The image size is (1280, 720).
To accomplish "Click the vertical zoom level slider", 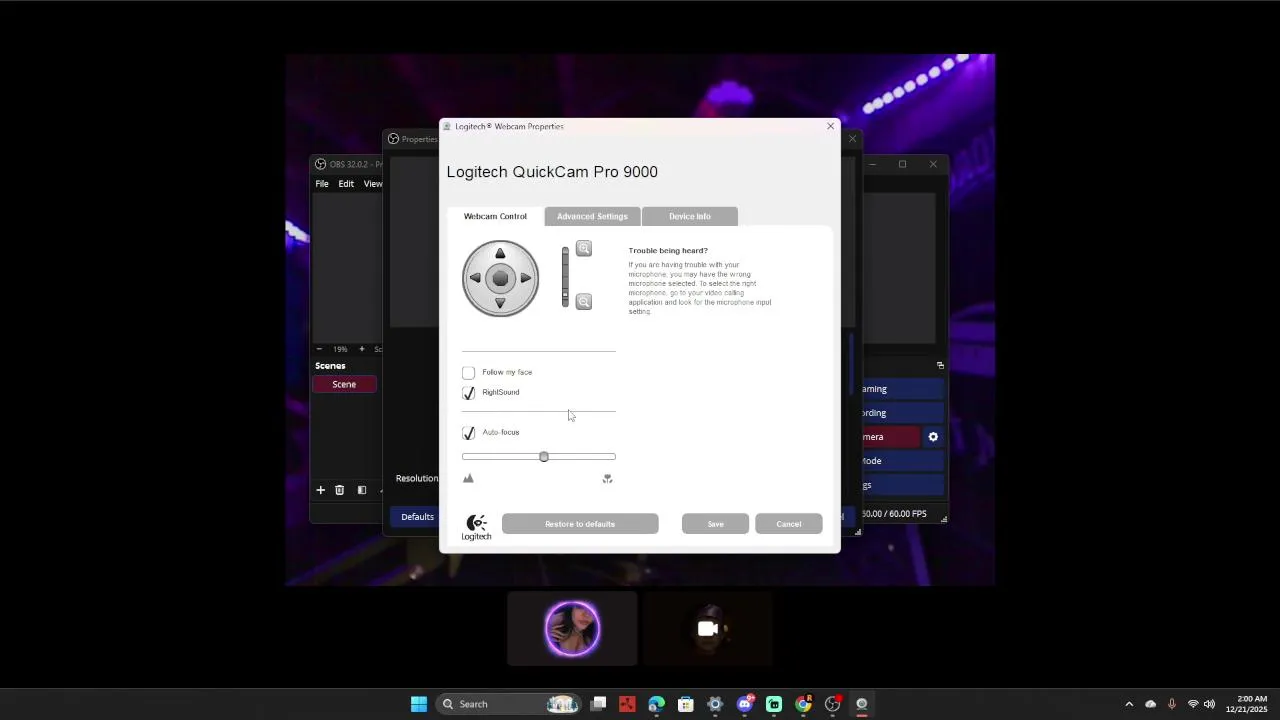I will [565, 276].
